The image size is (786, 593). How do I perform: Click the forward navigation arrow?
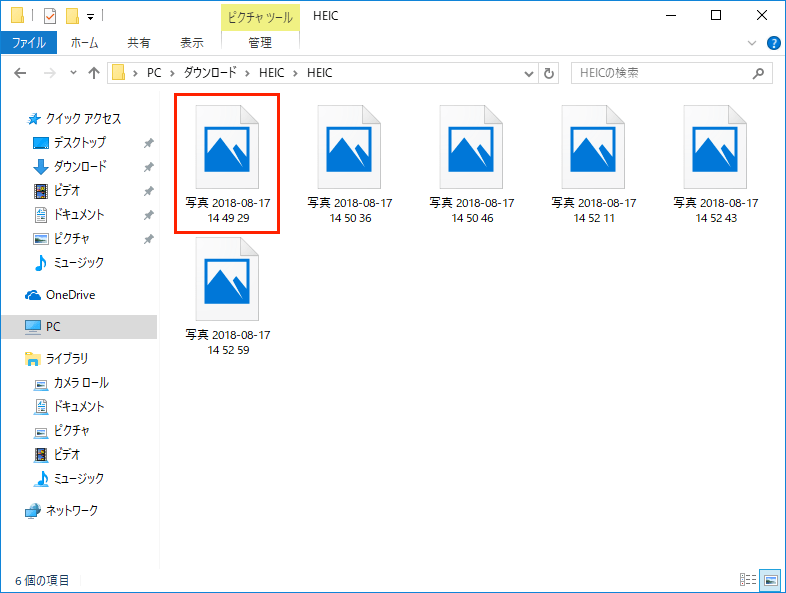click(49, 73)
